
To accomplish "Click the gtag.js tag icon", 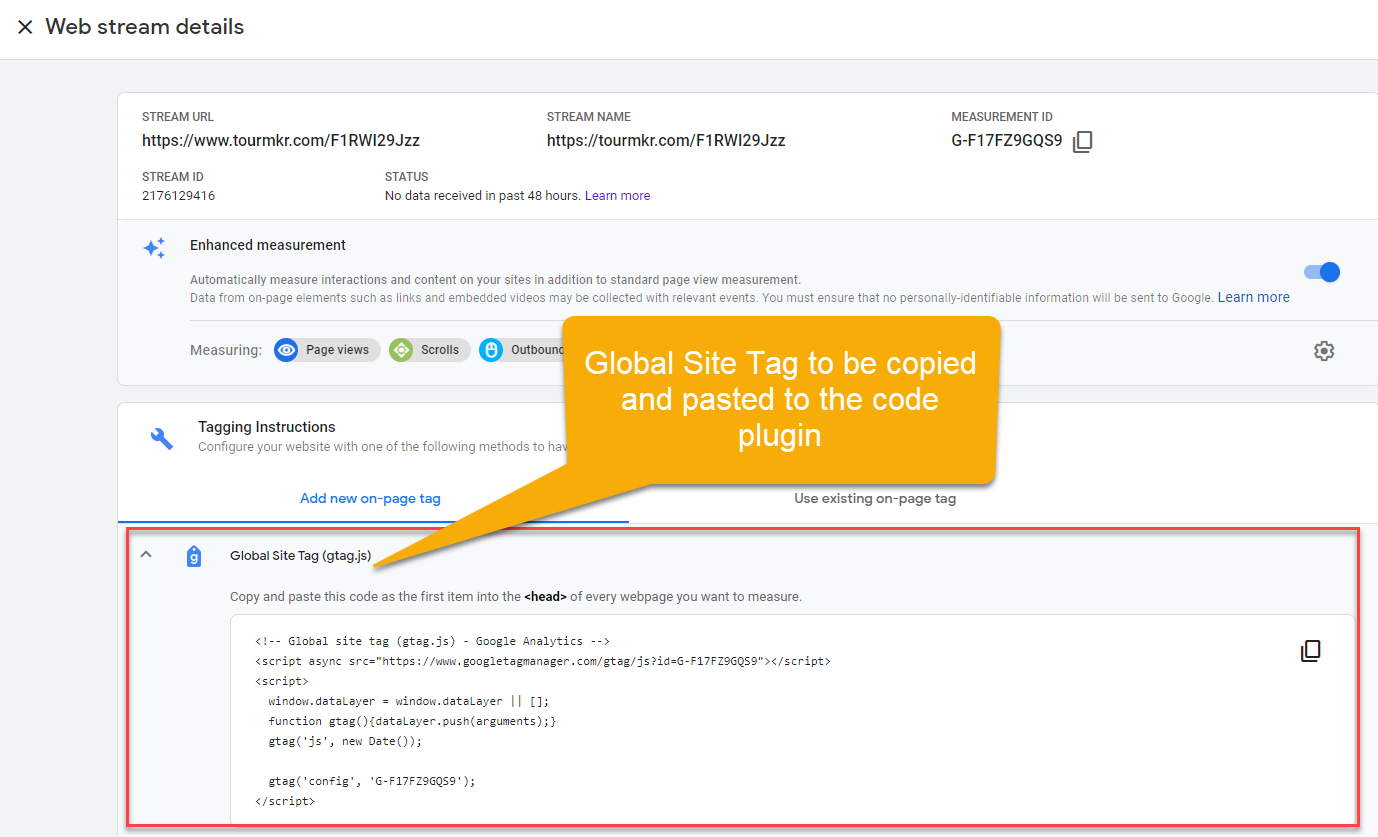I will [x=194, y=556].
